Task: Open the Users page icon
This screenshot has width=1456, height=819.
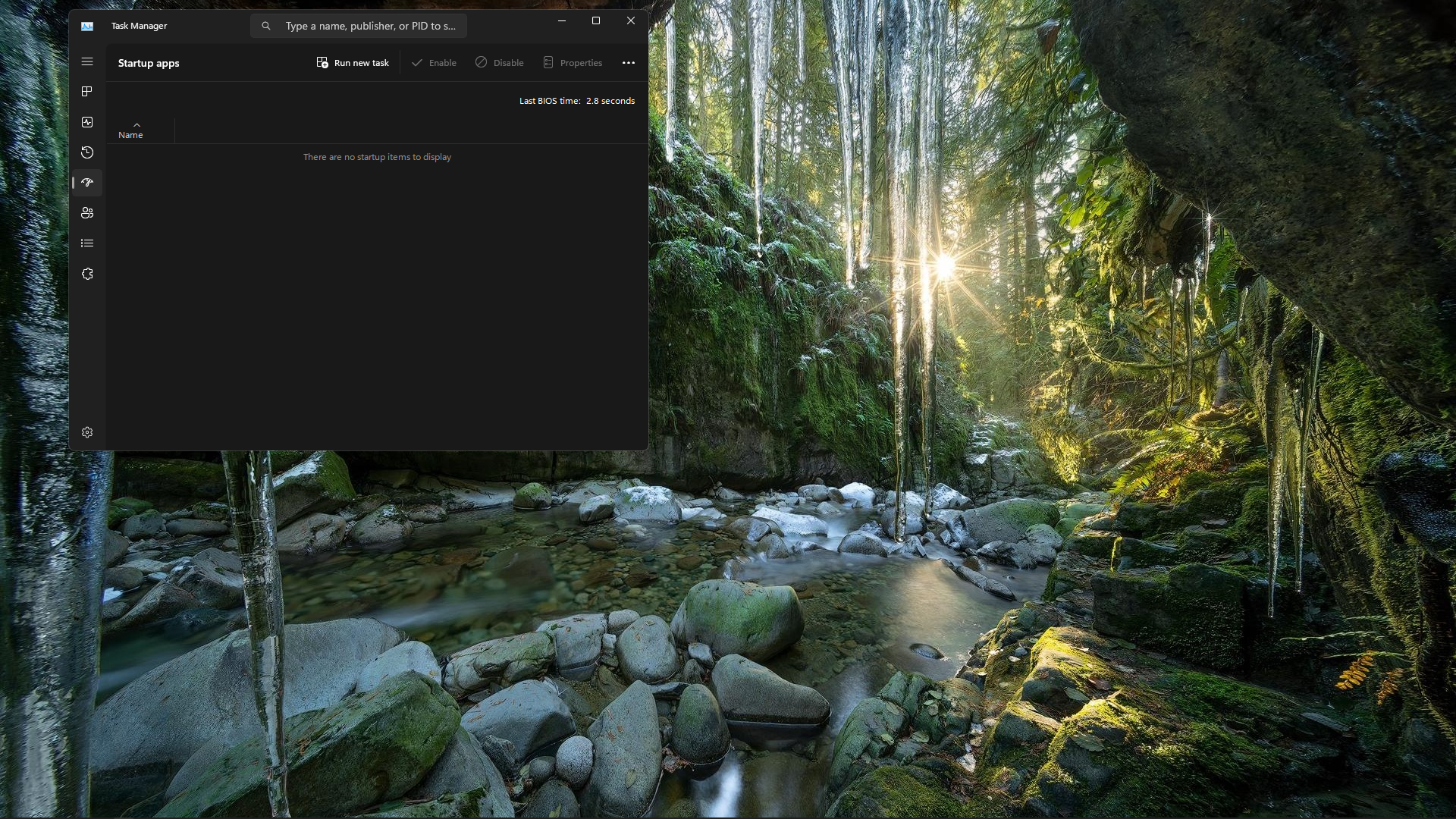Action: tap(87, 213)
